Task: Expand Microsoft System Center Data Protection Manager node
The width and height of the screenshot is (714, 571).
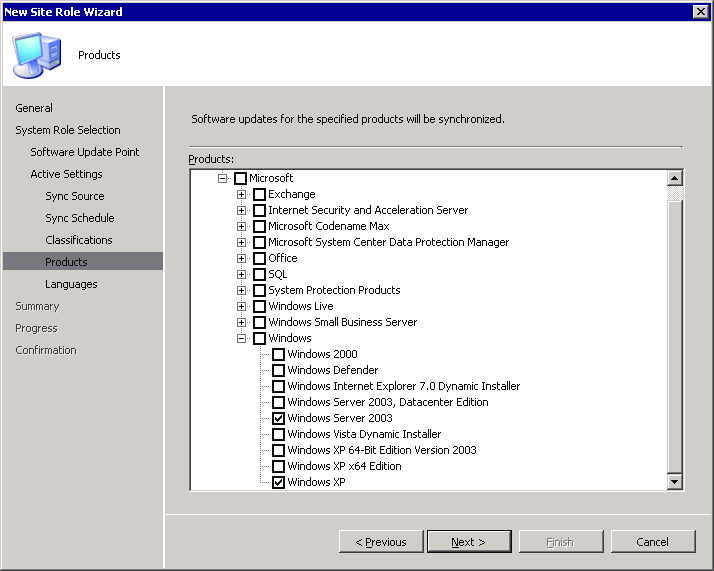Action: [241, 242]
